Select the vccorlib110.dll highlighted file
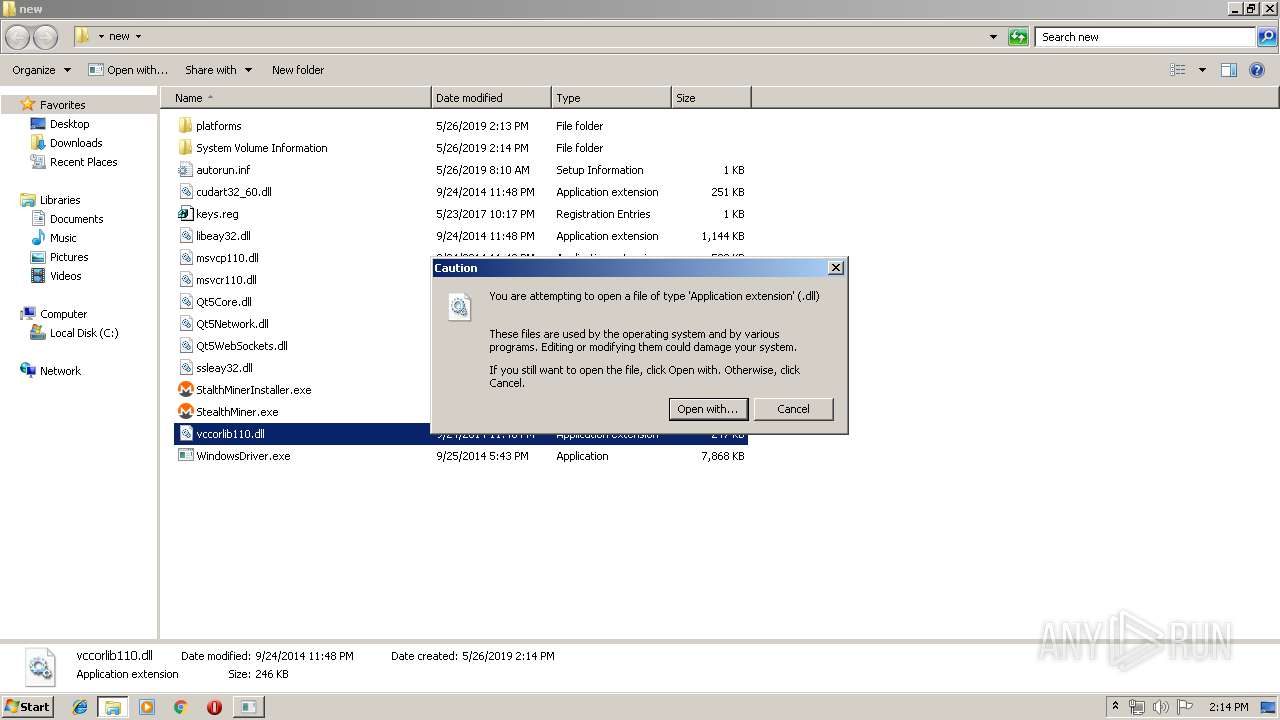This screenshot has width=1280, height=720. (x=230, y=434)
